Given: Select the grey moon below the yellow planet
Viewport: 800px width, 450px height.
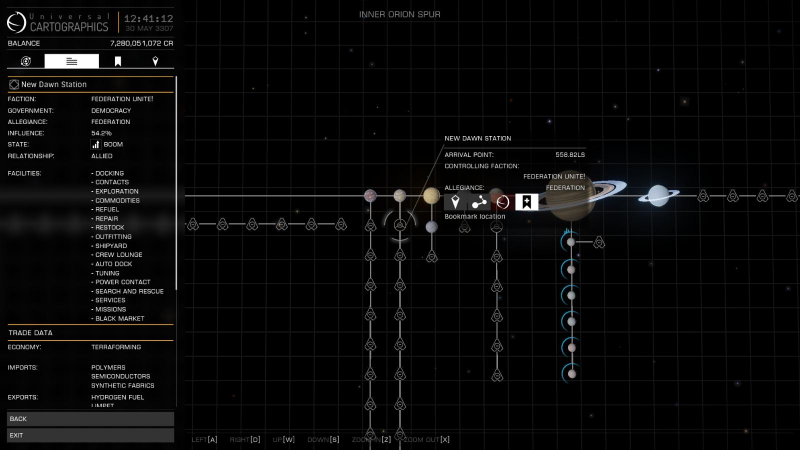Looking at the screenshot, I should coord(432,227).
